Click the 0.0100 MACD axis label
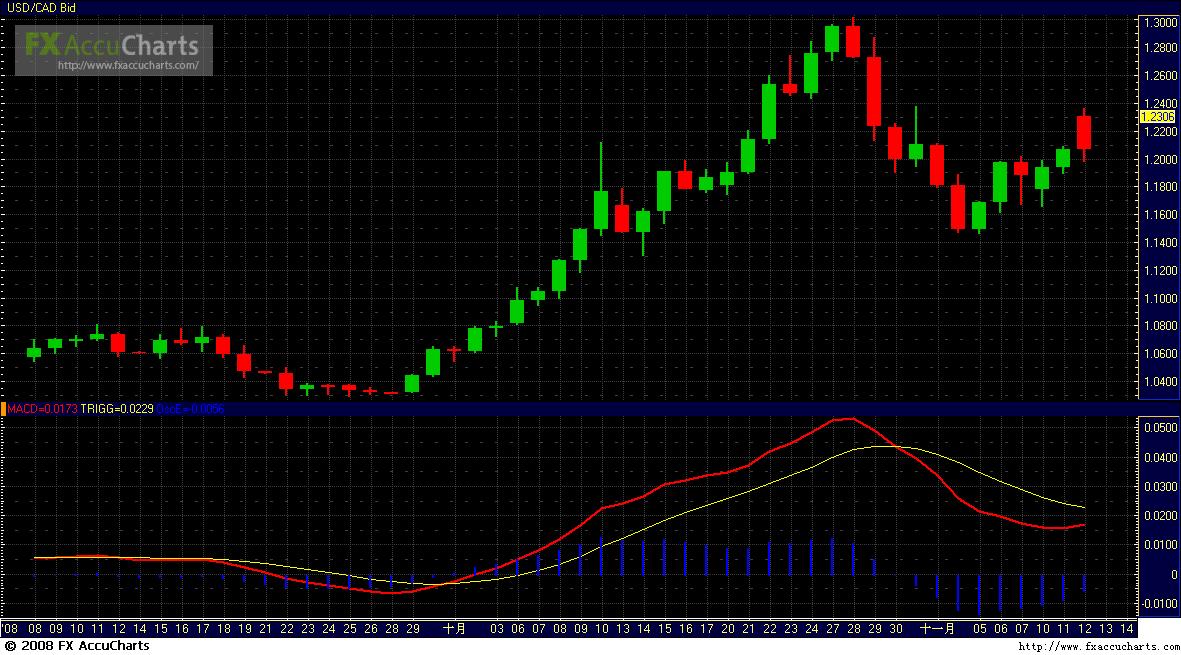 coord(1160,545)
